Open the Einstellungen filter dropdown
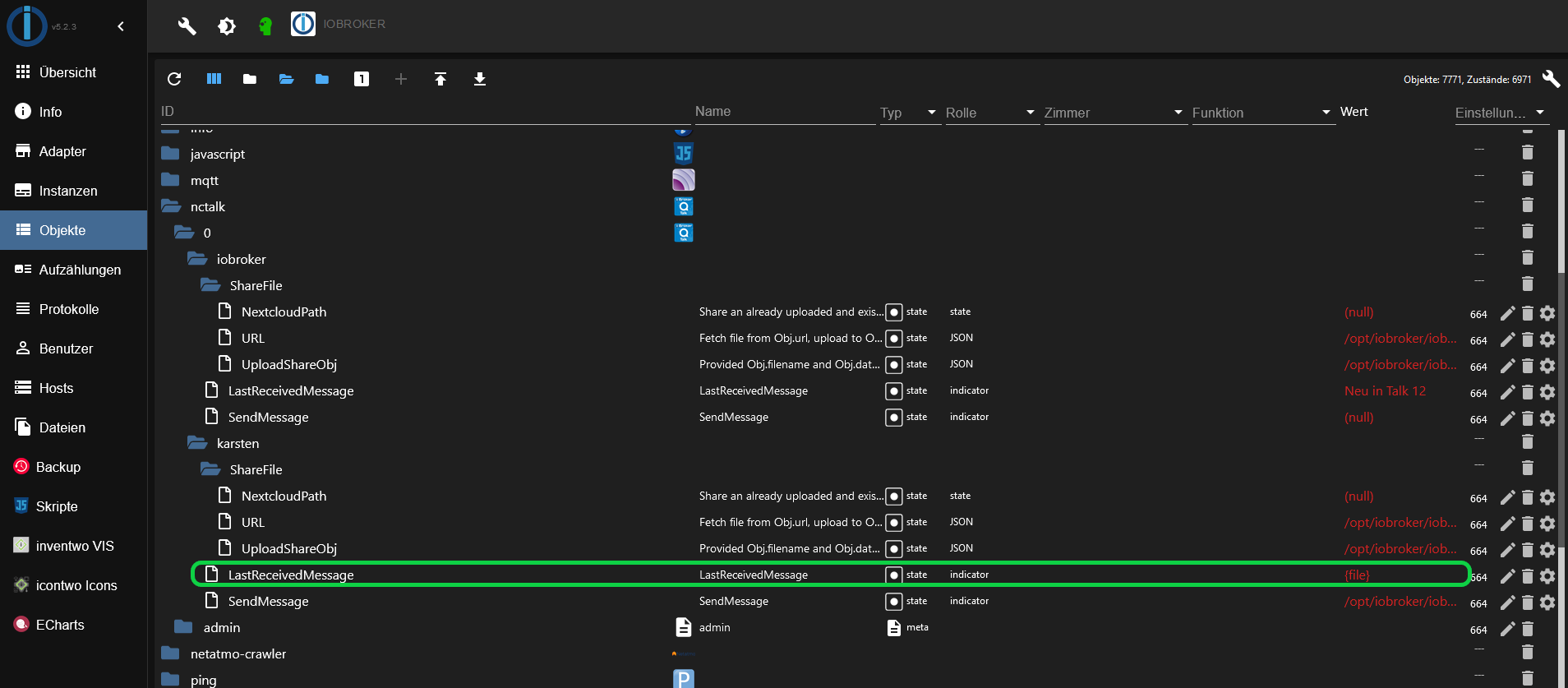1568x688 pixels. coord(1501,113)
